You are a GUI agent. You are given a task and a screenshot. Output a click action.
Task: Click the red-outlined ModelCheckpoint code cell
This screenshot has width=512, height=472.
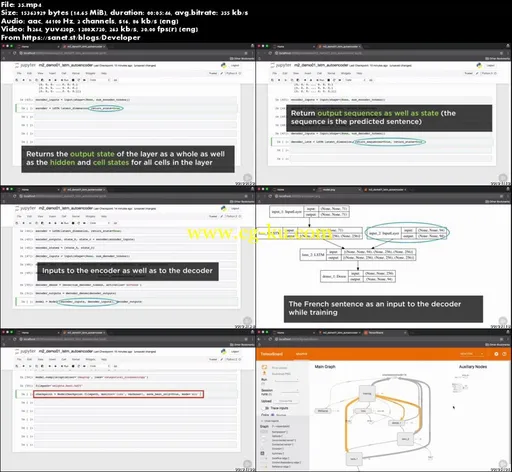point(118,394)
